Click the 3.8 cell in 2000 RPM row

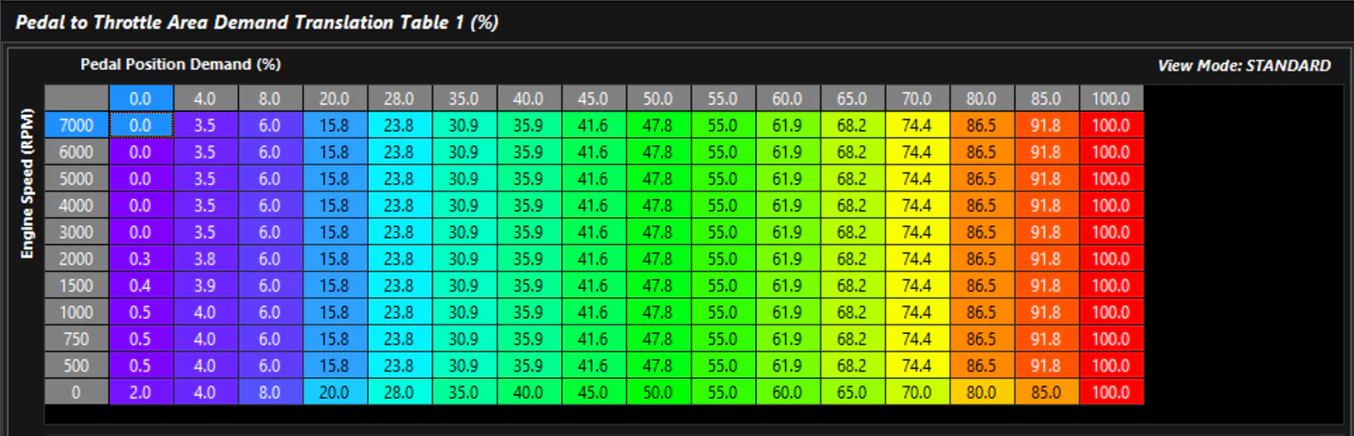(206, 258)
